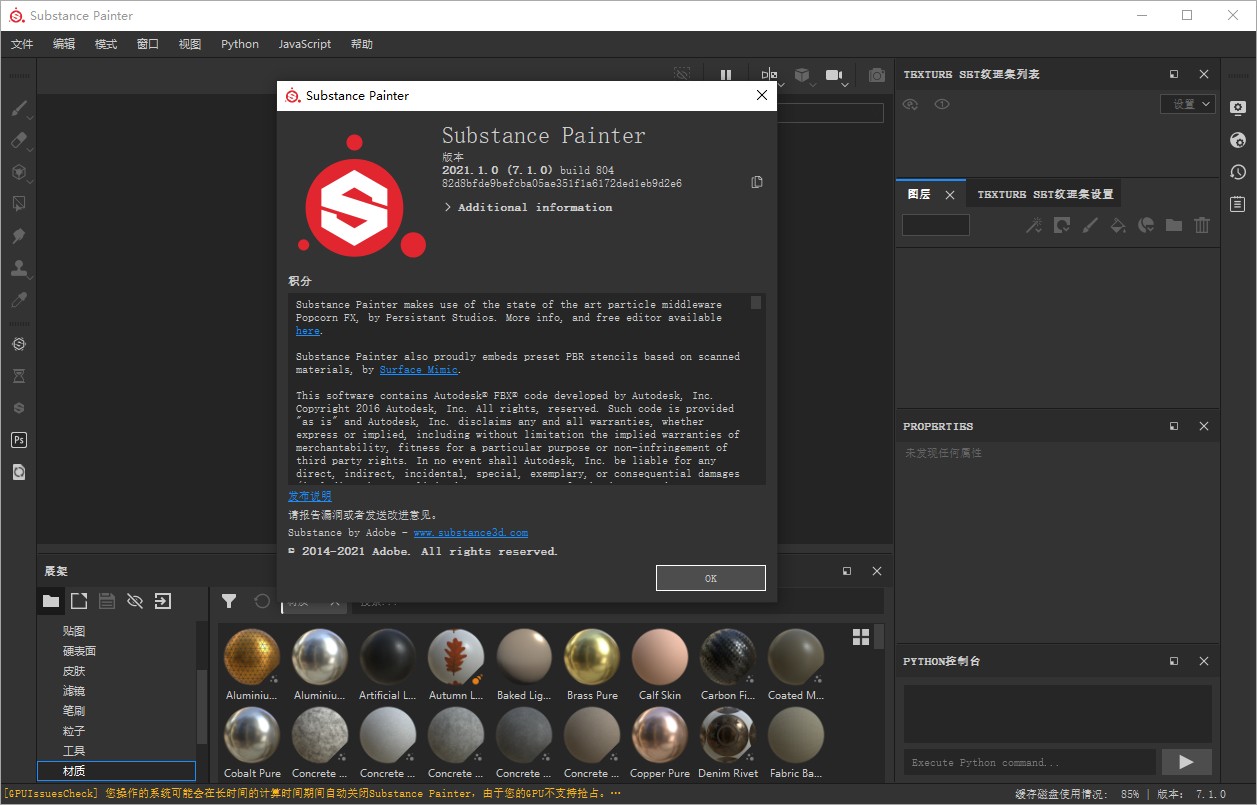Image resolution: width=1257 pixels, height=805 pixels.
Task: Open the 设置 dropdown in Texture Set list
Action: pyautogui.click(x=1188, y=104)
